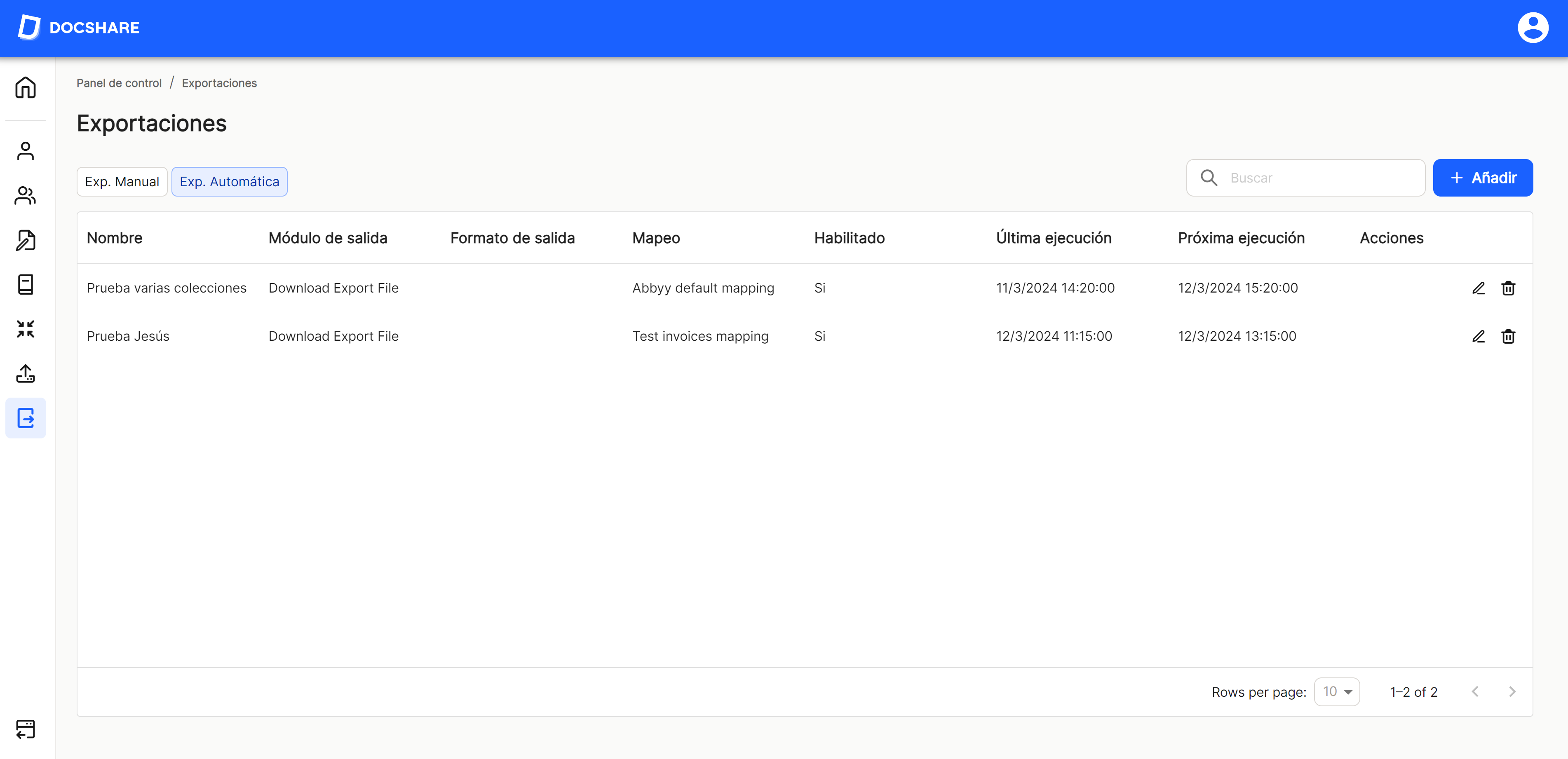Sort by Formato de salida column header

512,238
